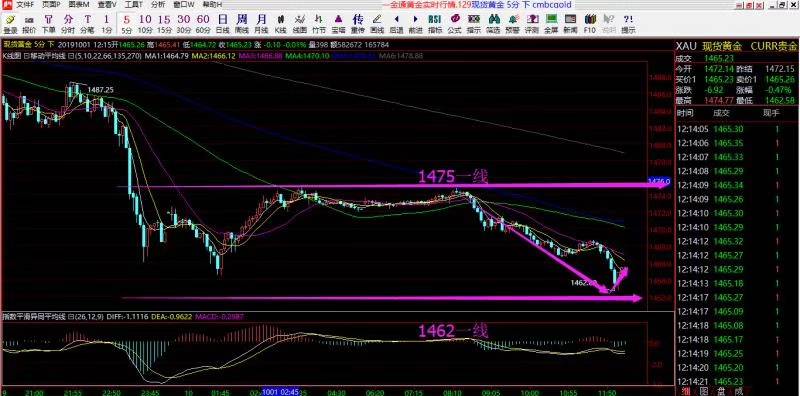This screenshot has width=800, height=396.
Task: Click the 后退 back arrow icon
Action: pos(396,23)
